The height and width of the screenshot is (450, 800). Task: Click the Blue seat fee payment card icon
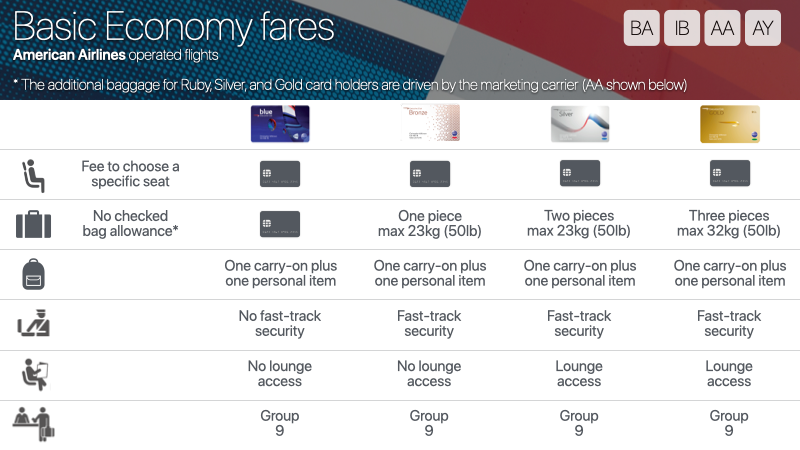click(280, 174)
